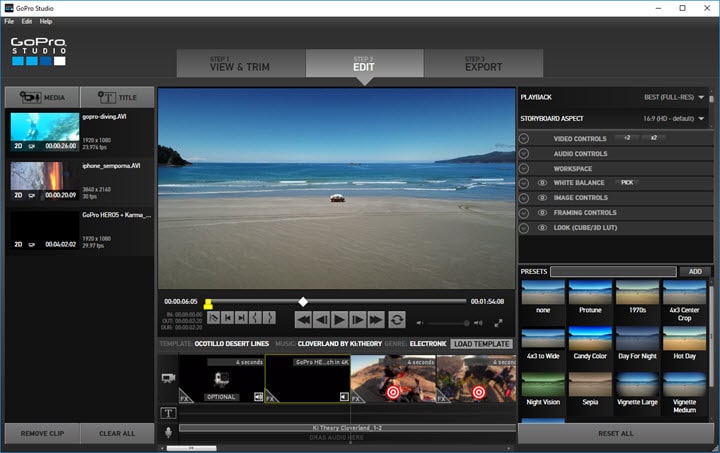Viewport: 720px width, 453px height.
Task: Click the FX badge on first storyboard clip
Action: point(186,397)
